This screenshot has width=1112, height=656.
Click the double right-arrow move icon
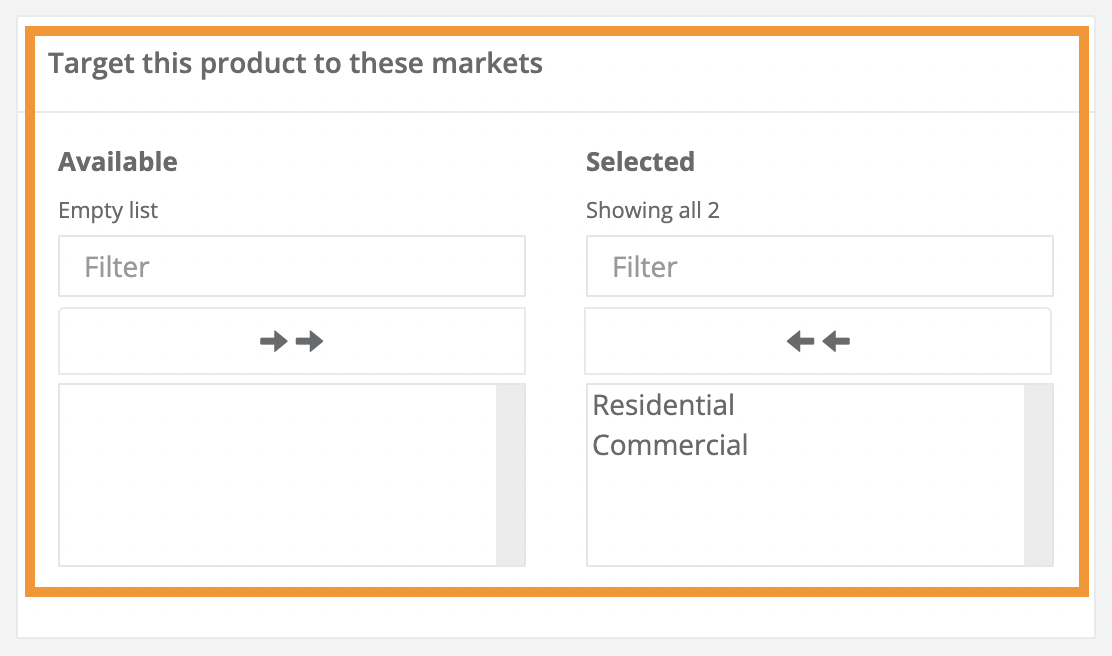(291, 341)
